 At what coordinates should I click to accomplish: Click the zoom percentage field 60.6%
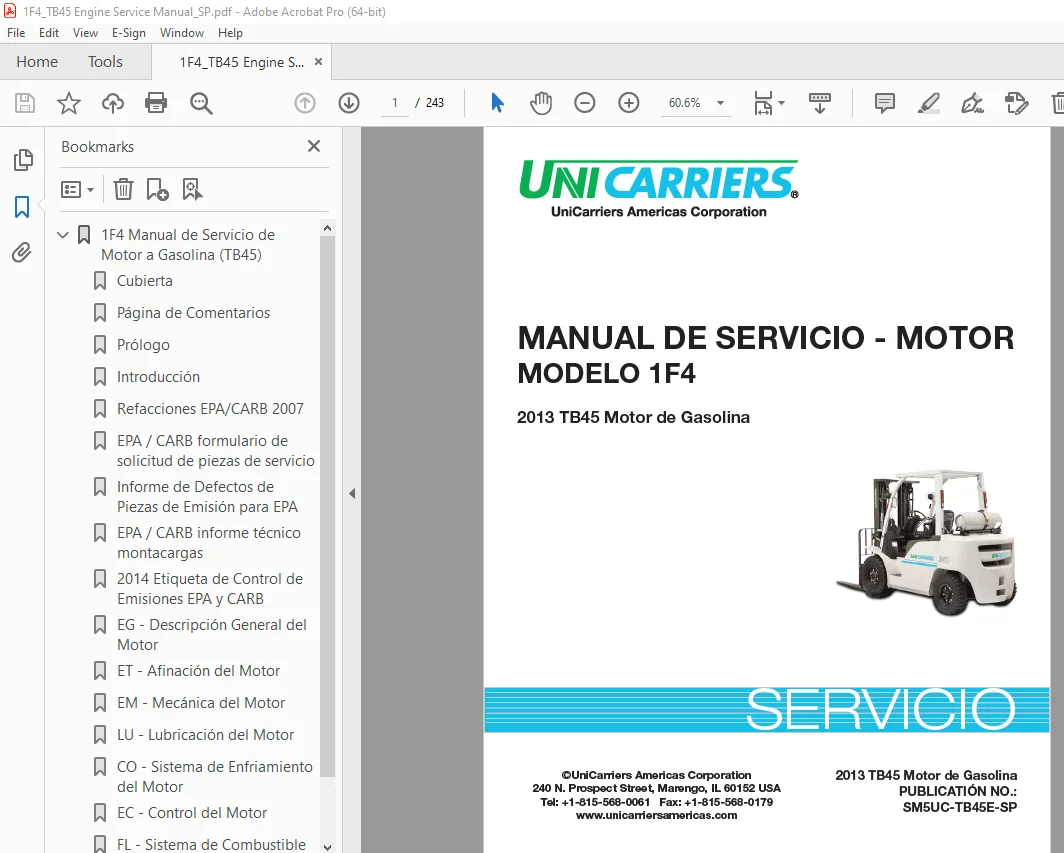pyautogui.click(x=685, y=103)
